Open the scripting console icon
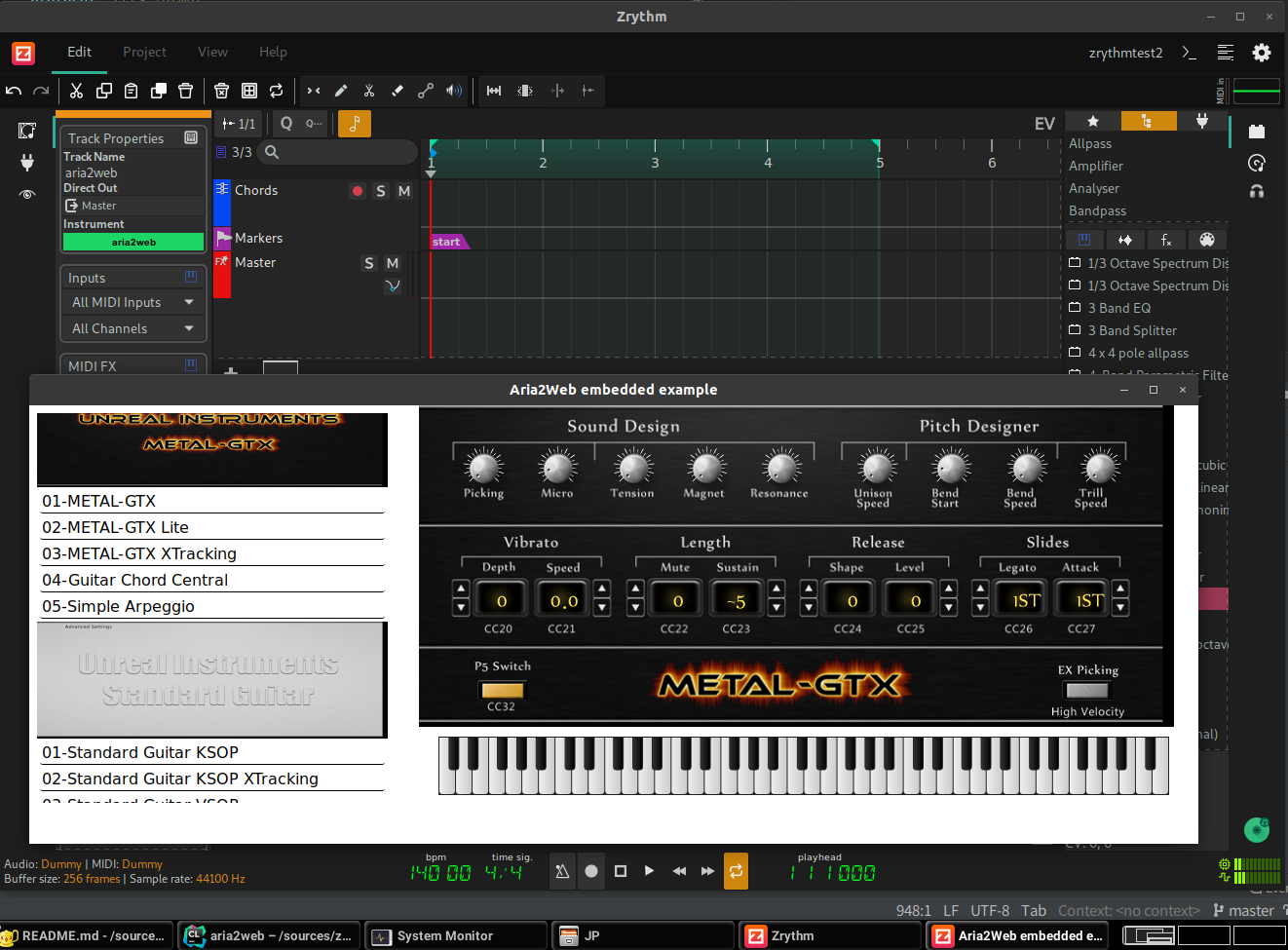 1190,53
